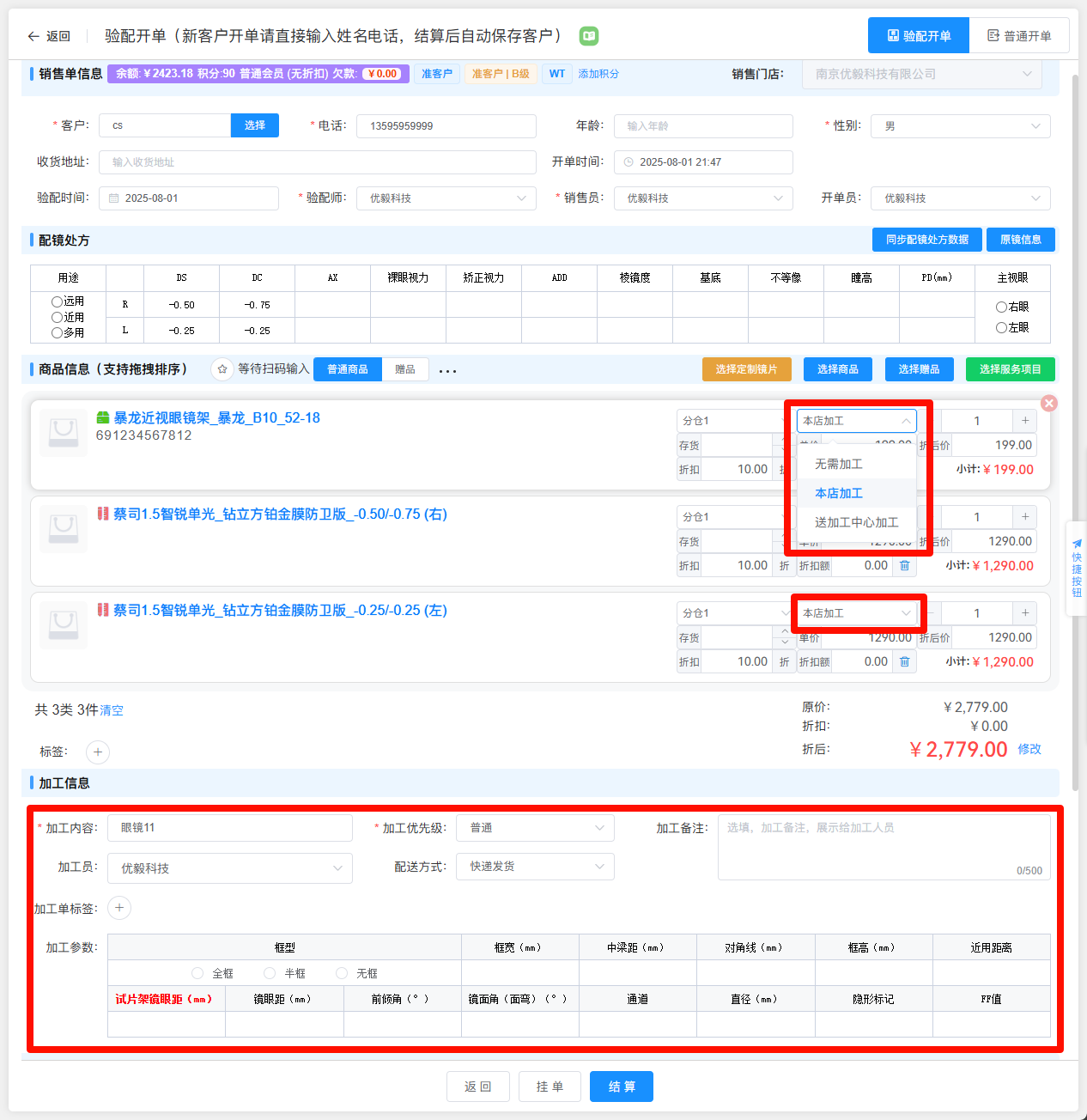Open the three-dots more menu in 商品信息
The image size is (1087, 1120).
coord(447,371)
